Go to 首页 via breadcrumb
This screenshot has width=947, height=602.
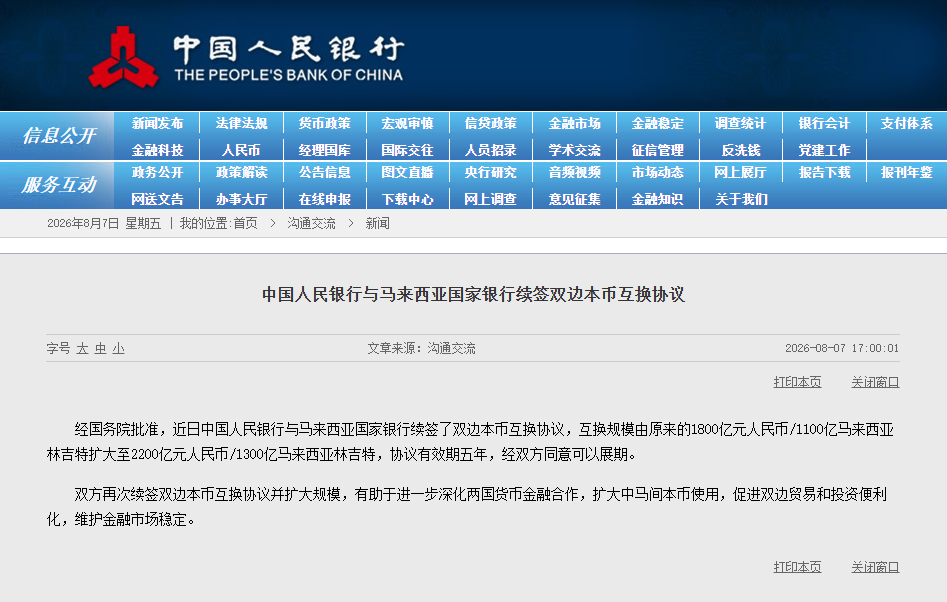[245, 224]
